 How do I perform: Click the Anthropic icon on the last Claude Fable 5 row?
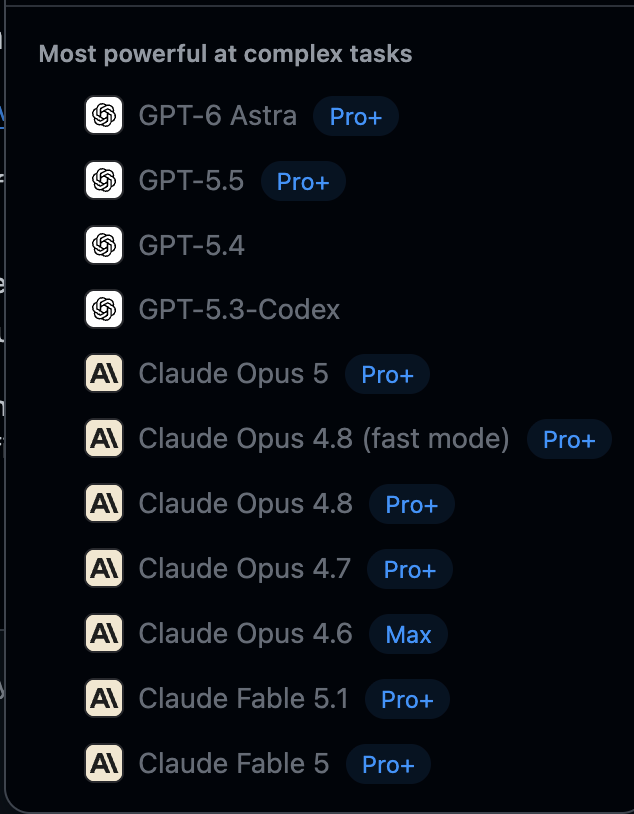pyautogui.click(x=104, y=763)
